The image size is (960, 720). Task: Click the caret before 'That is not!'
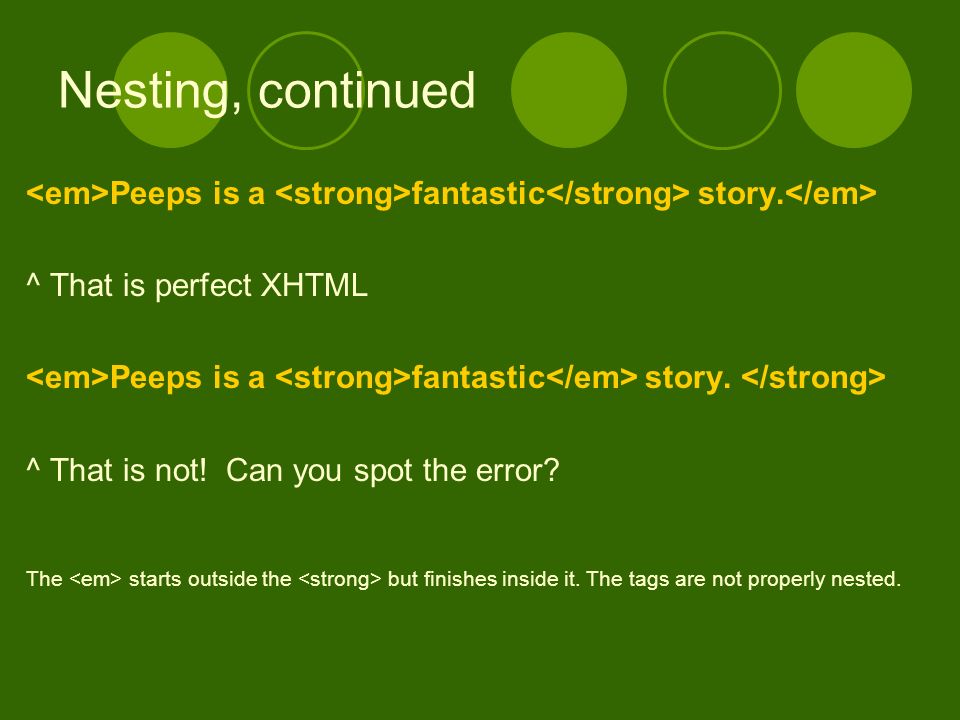(33, 467)
